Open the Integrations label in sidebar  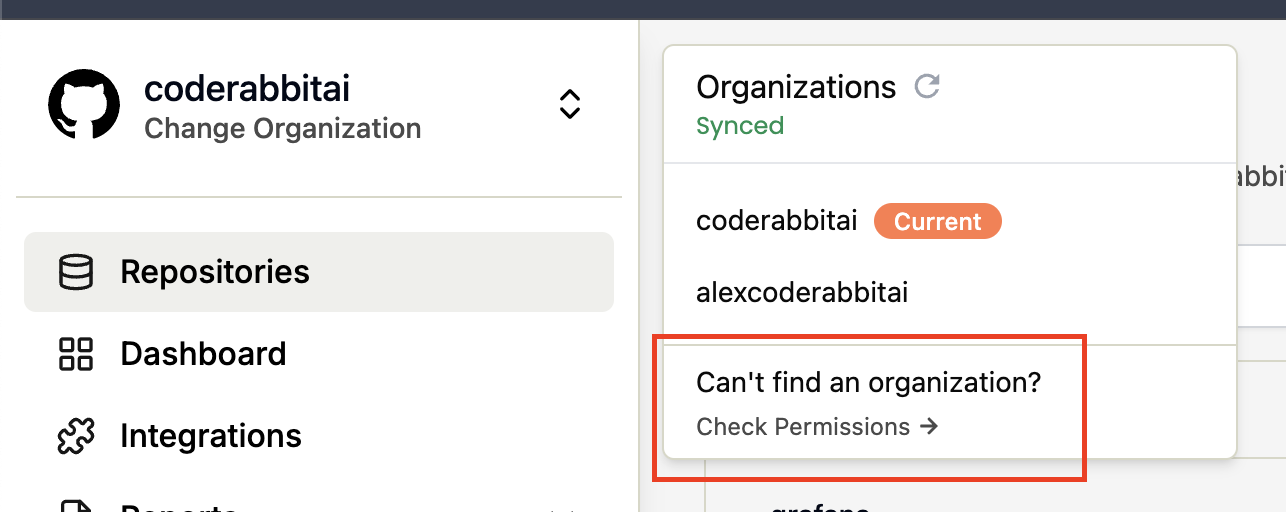coord(211,436)
